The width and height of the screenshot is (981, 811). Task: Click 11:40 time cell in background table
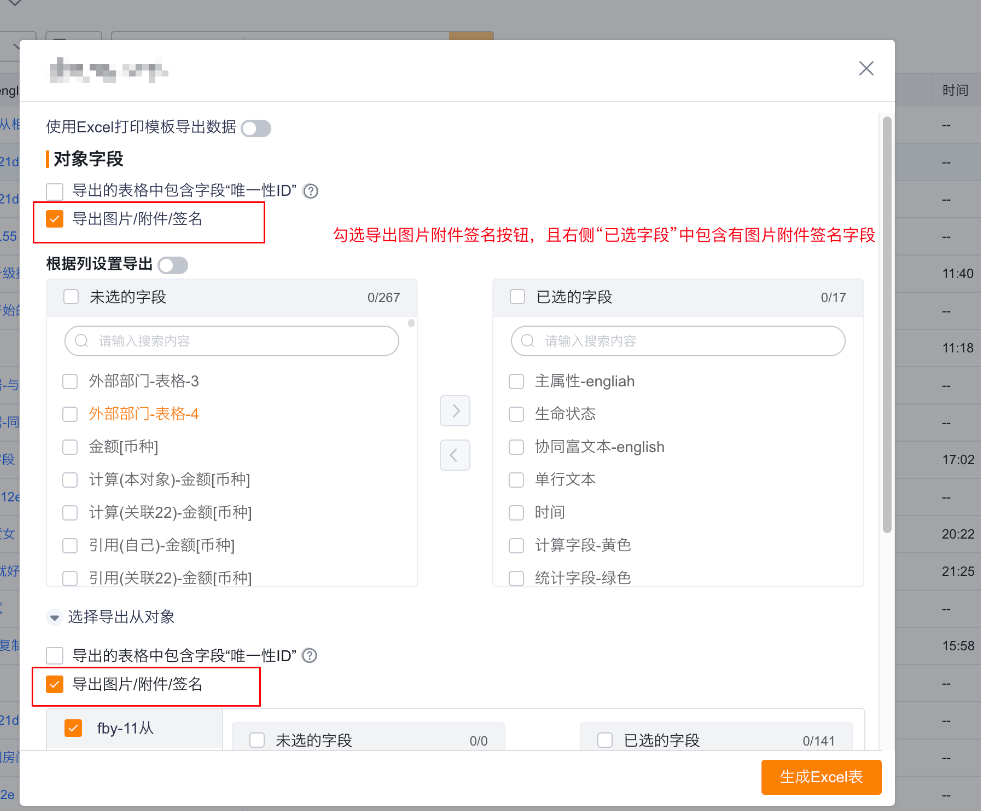957,273
